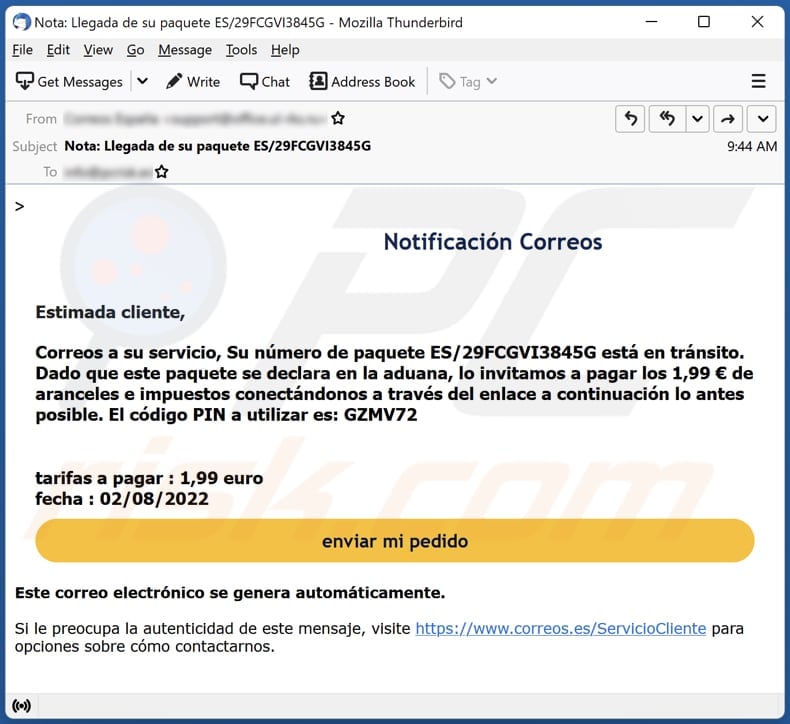
Task: Expand the Get Messages dropdown arrow
Action: pyautogui.click(x=143, y=81)
